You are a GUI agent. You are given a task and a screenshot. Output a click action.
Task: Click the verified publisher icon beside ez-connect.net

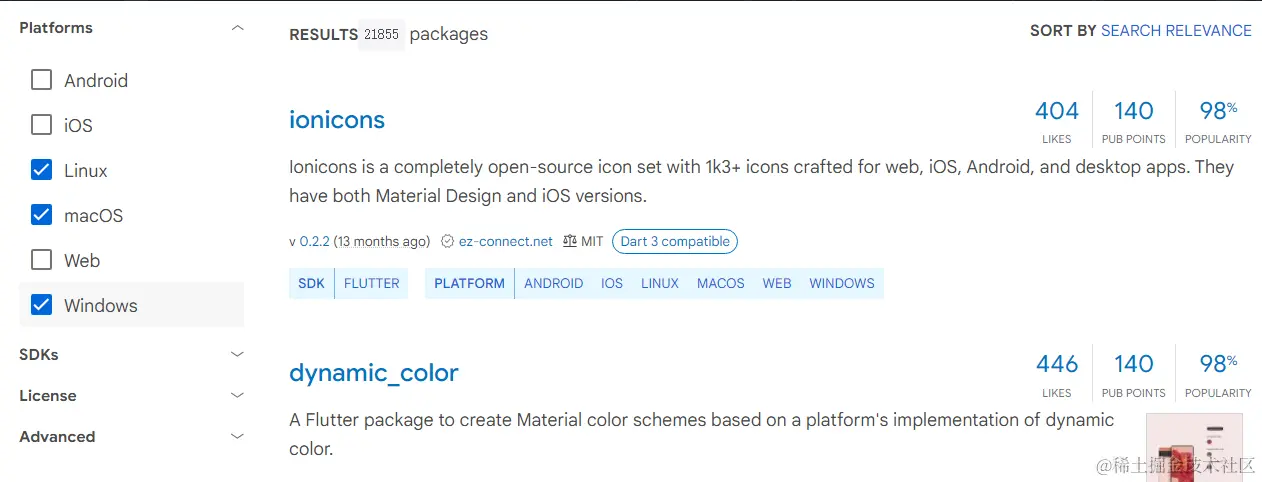[x=448, y=241]
